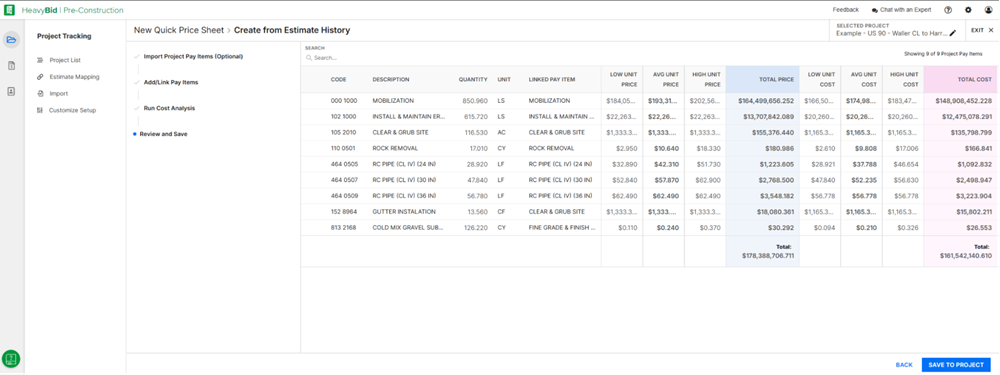This screenshot has height=375, width=1000.
Task: Select code cell 813 2168
Action: click(344, 227)
